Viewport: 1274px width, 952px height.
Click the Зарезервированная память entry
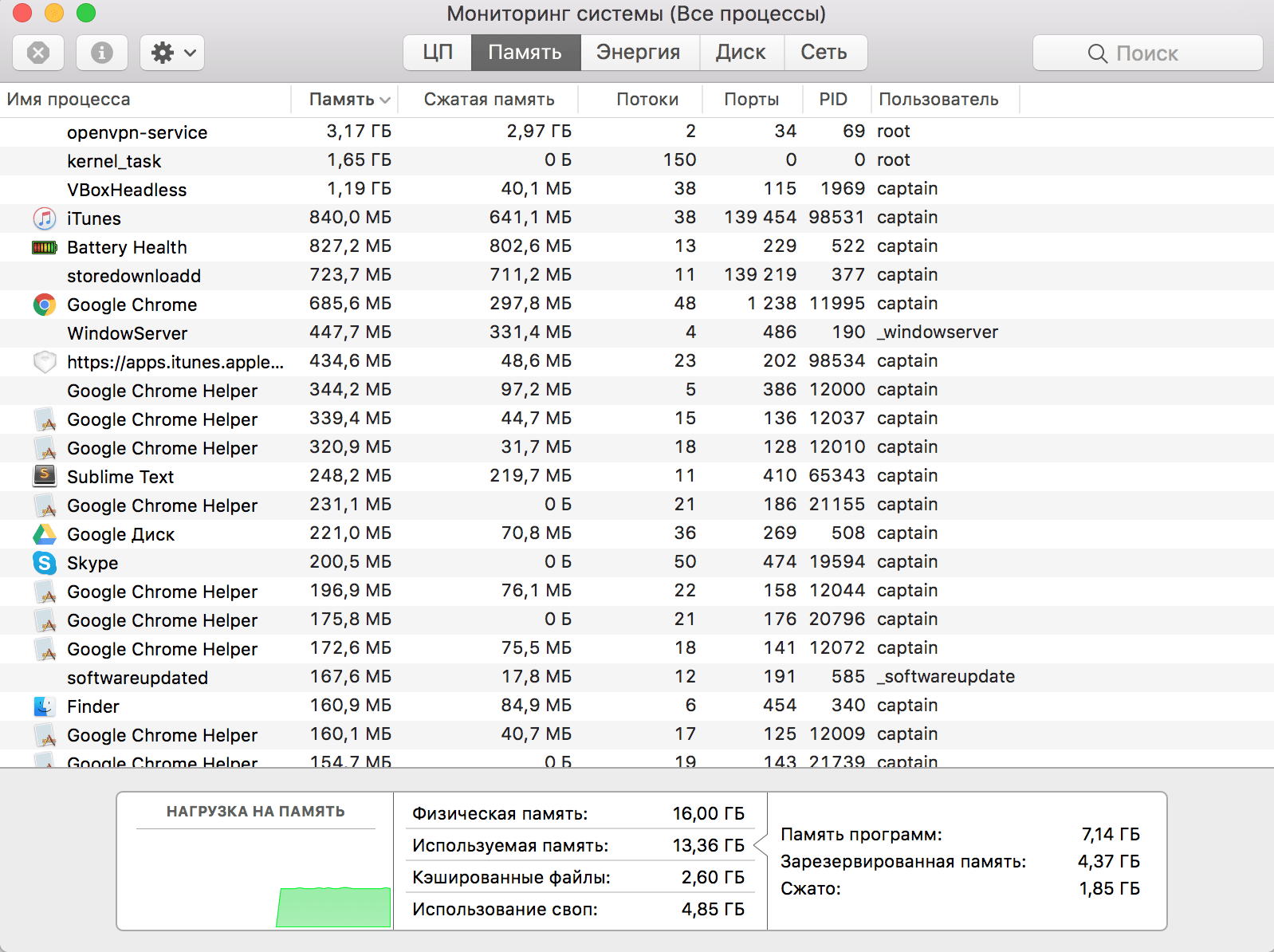pos(960,861)
